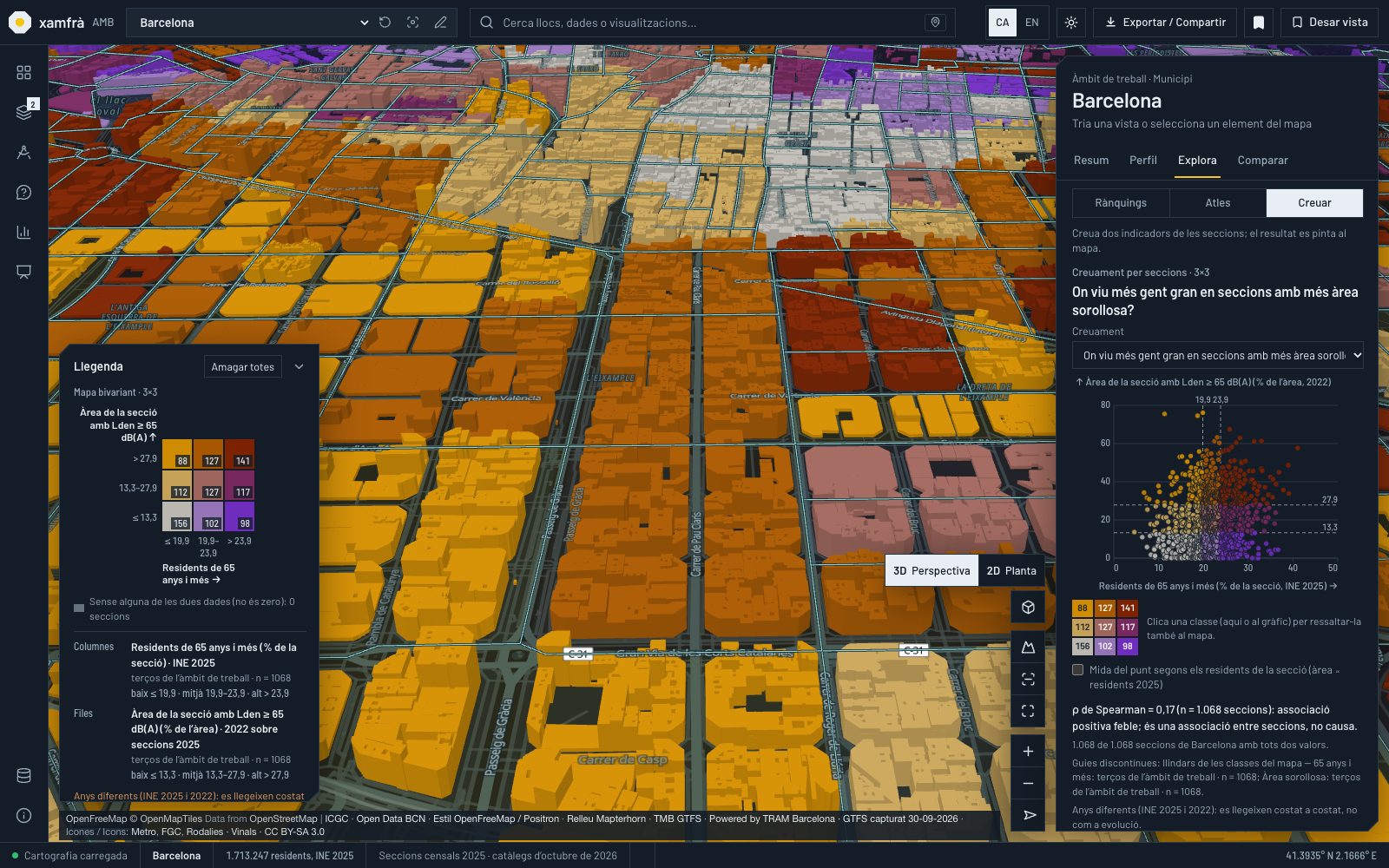Click the fullscreen corners icon in map controls

1028,711
